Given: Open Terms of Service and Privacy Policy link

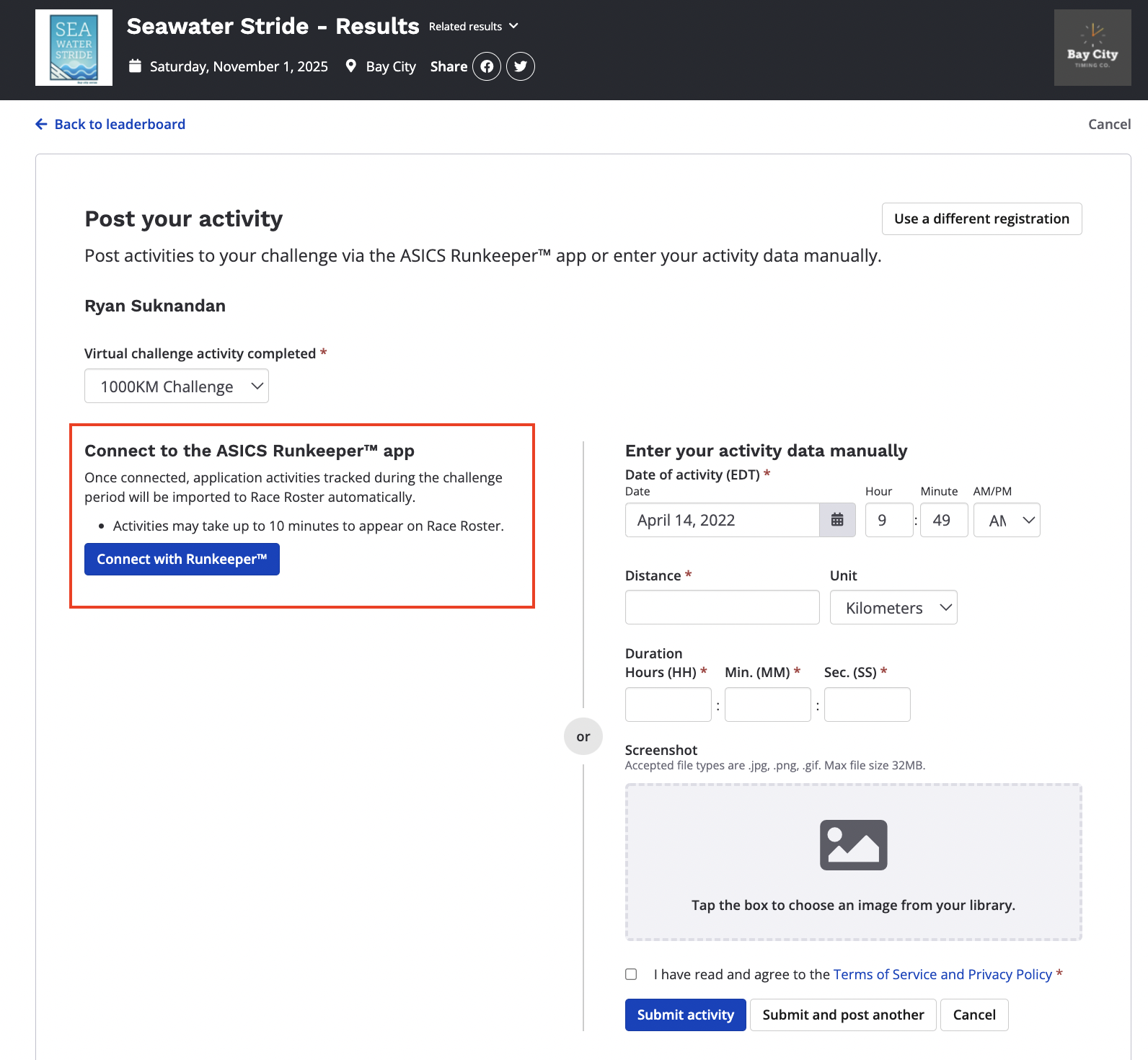Looking at the screenshot, I should (942, 974).
